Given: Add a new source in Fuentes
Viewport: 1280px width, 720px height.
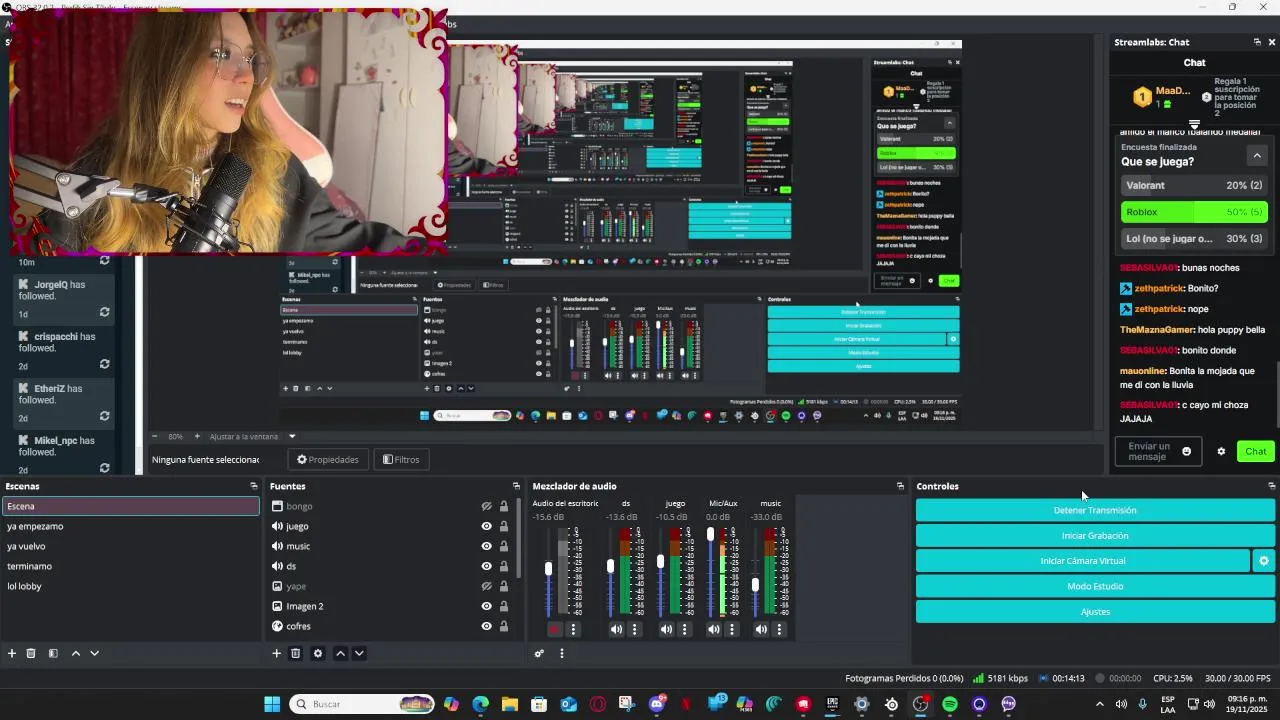Looking at the screenshot, I should click(276, 653).
